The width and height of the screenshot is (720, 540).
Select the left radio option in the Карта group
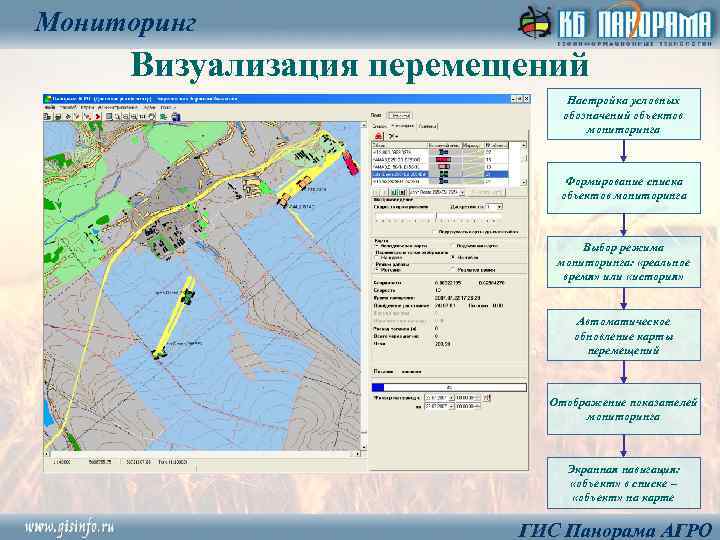coord(377,246)
